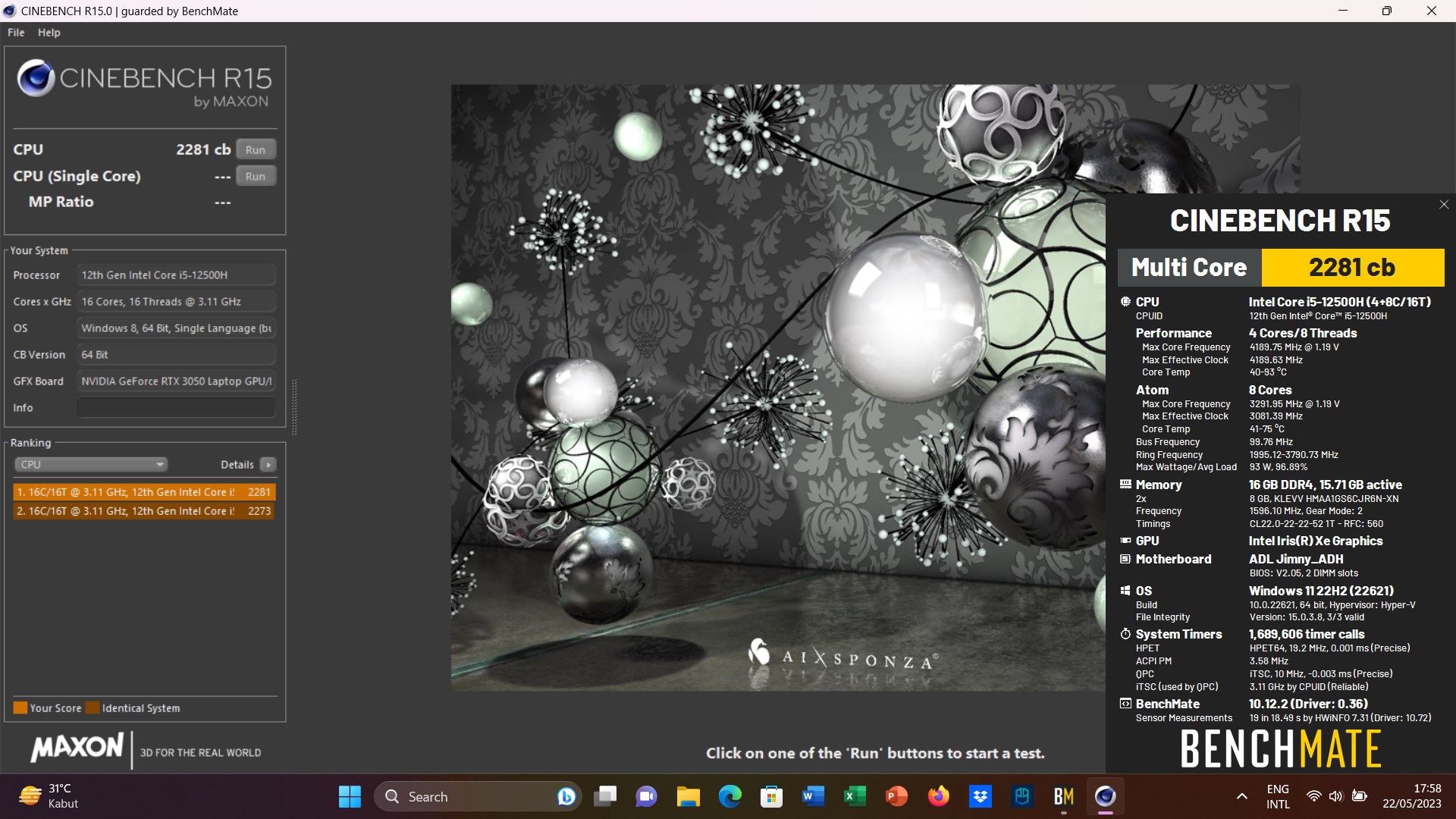Switch to BenchMate taskbar icon
This screenshot has width=1456, height=819.
pos(1063,796)
